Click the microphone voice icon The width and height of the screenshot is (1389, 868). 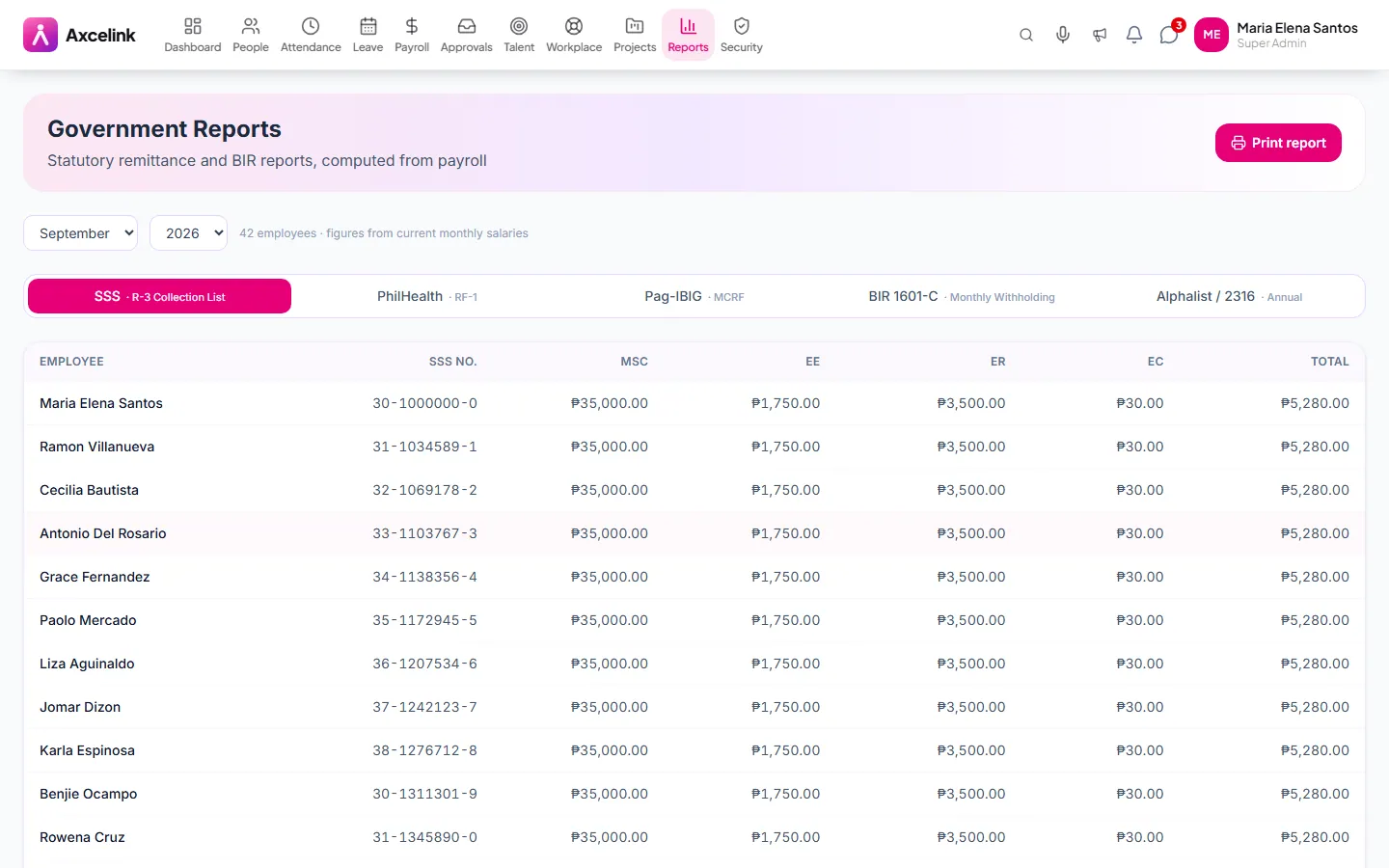[x=1063, y=35]
